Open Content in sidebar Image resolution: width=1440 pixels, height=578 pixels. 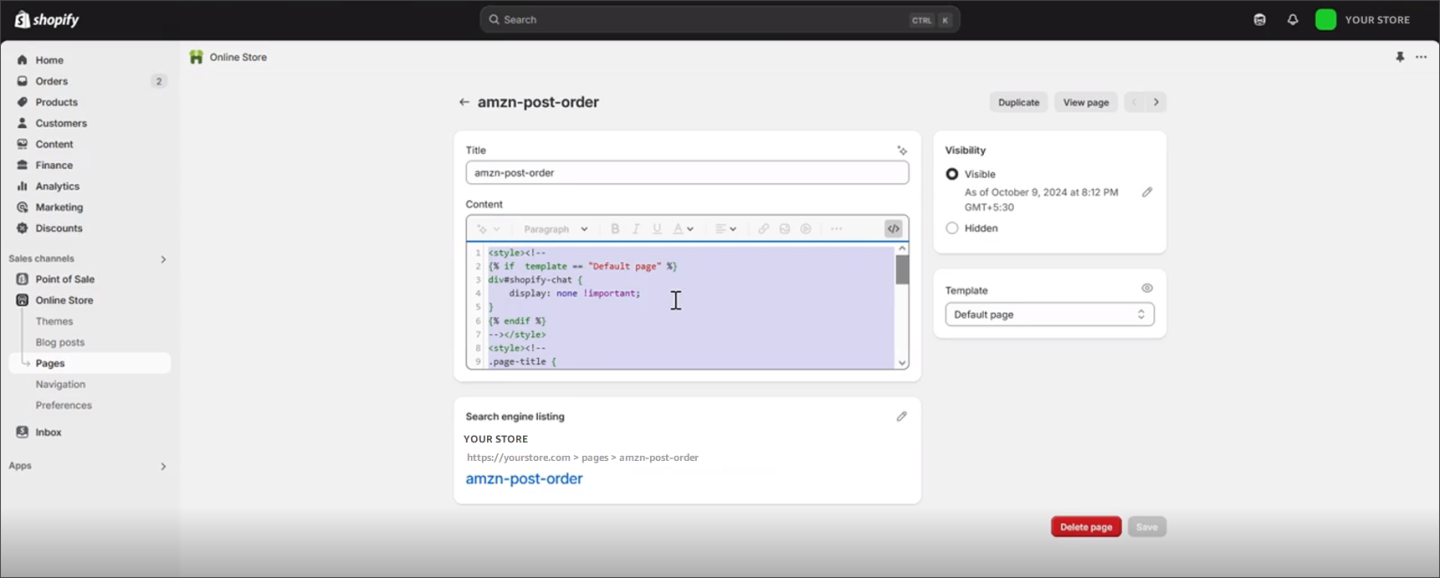tap(54, 144)
